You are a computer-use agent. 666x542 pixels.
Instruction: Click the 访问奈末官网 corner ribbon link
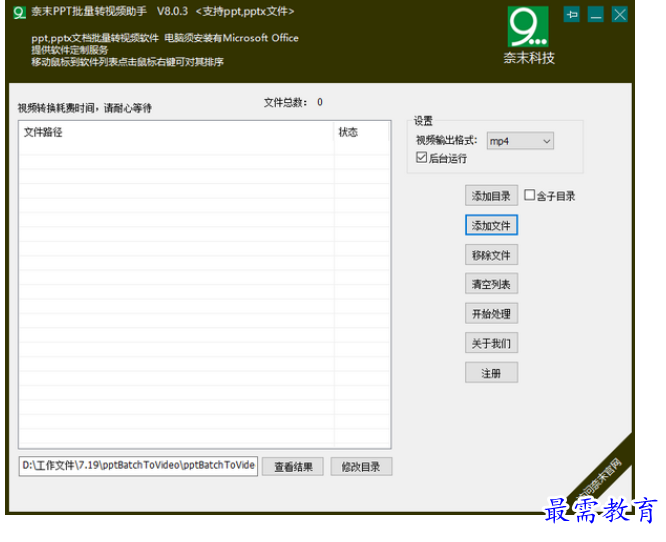(600, 479)
